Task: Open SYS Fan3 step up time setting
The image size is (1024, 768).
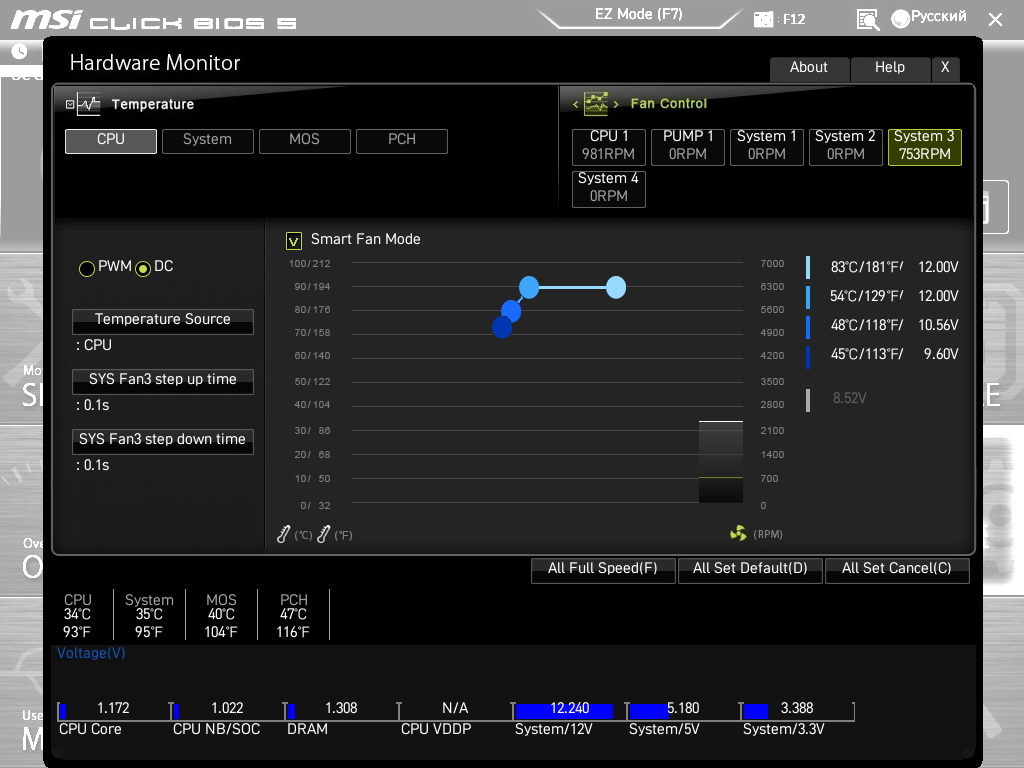Action: click(163, 381)
